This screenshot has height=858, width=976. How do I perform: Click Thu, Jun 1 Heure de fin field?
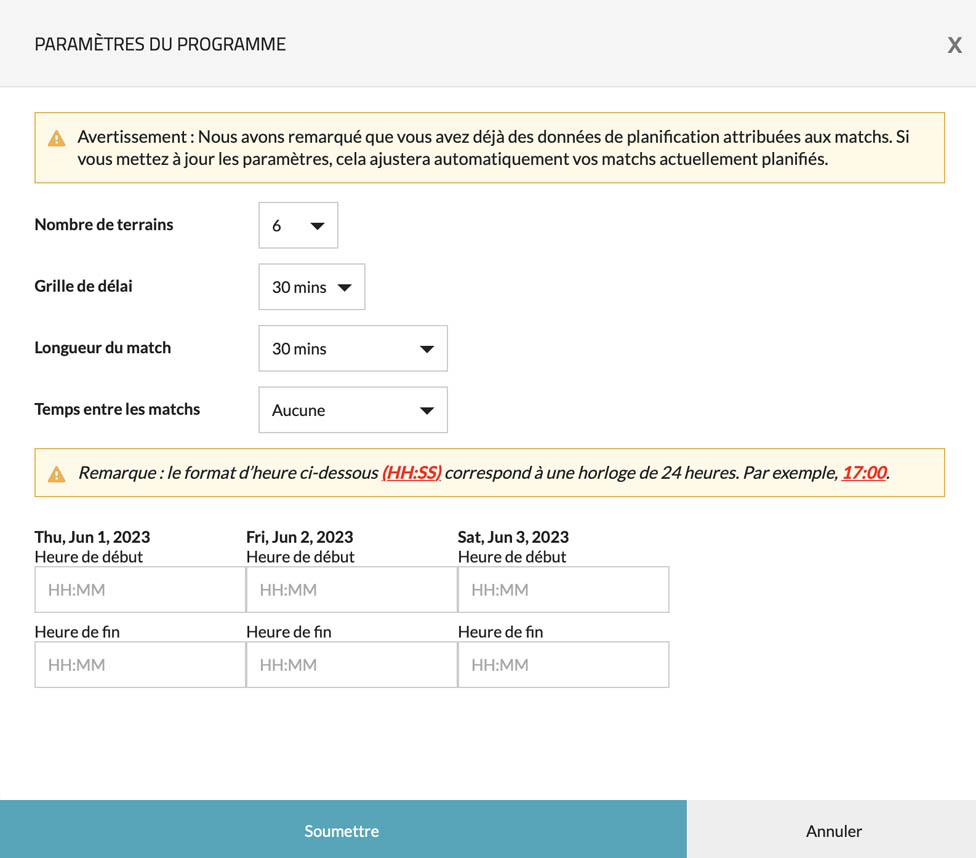pos(140,665)
